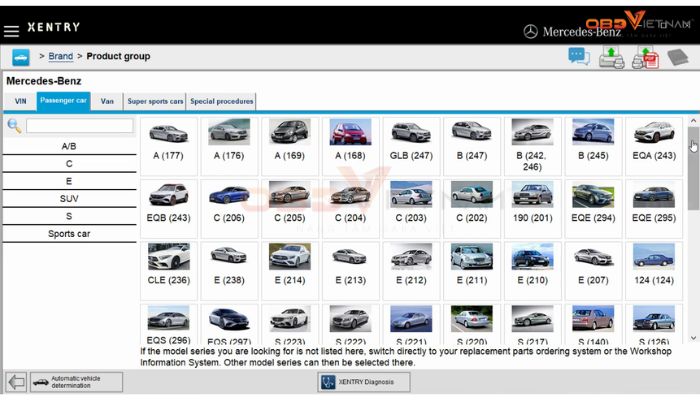Filter by A/B class category
This screenshot has width=700, height=400.
(69, 146)
